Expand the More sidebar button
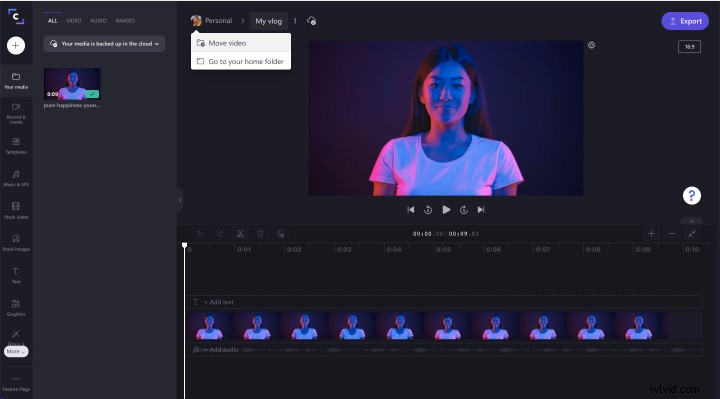 coord(16,351)
